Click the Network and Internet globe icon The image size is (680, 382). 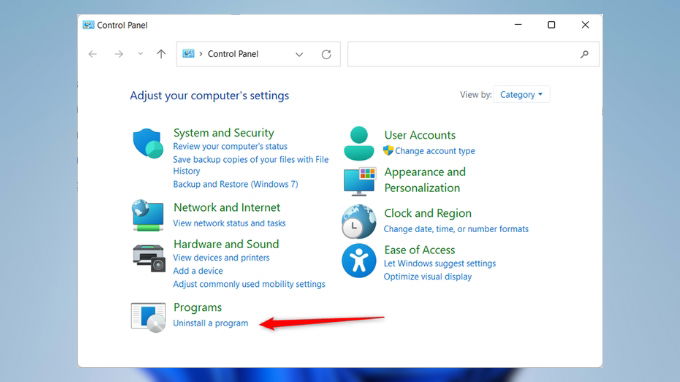(148, 215)
